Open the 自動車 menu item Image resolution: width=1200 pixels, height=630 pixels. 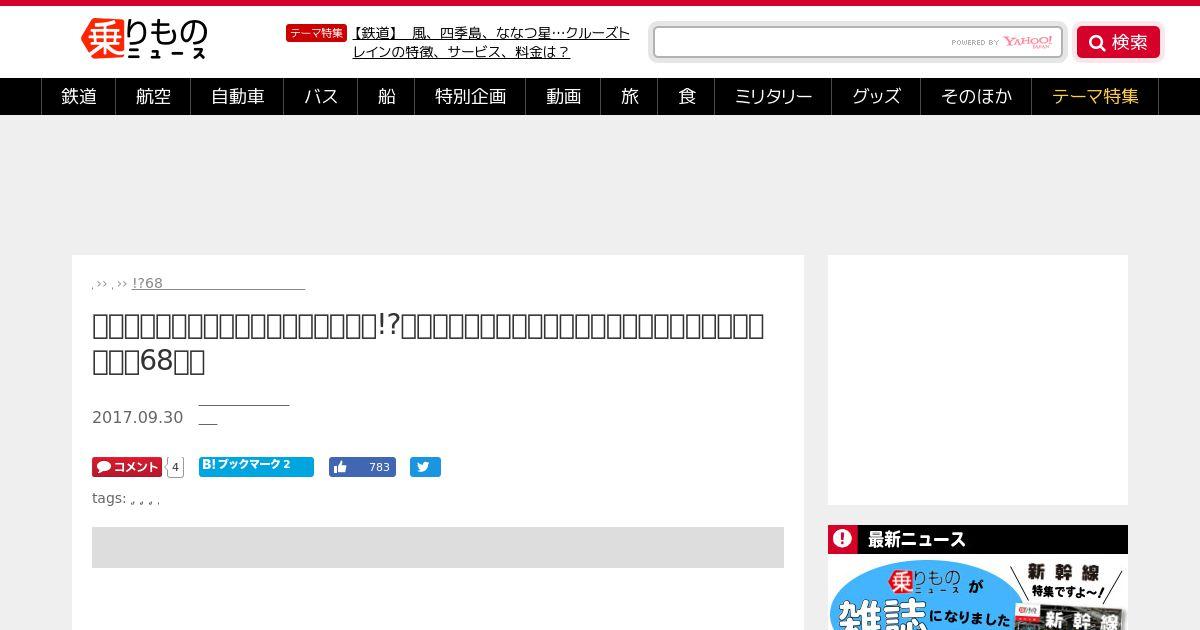237,96
